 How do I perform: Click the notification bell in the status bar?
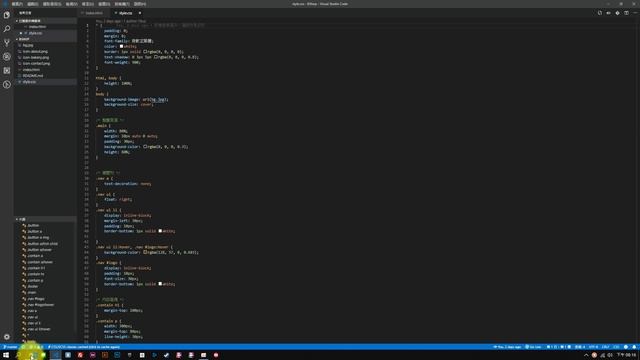634,347
